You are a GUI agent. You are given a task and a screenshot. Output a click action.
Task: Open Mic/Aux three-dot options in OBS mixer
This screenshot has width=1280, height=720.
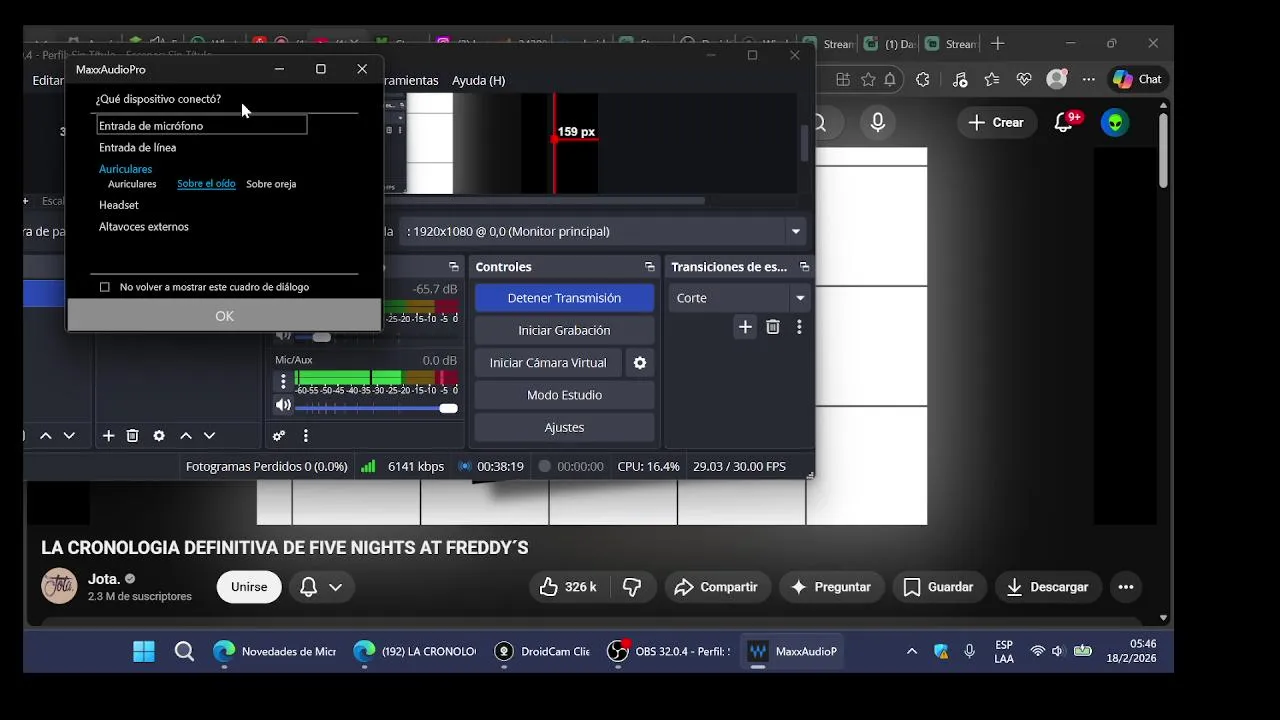click(x=283, y=381)
